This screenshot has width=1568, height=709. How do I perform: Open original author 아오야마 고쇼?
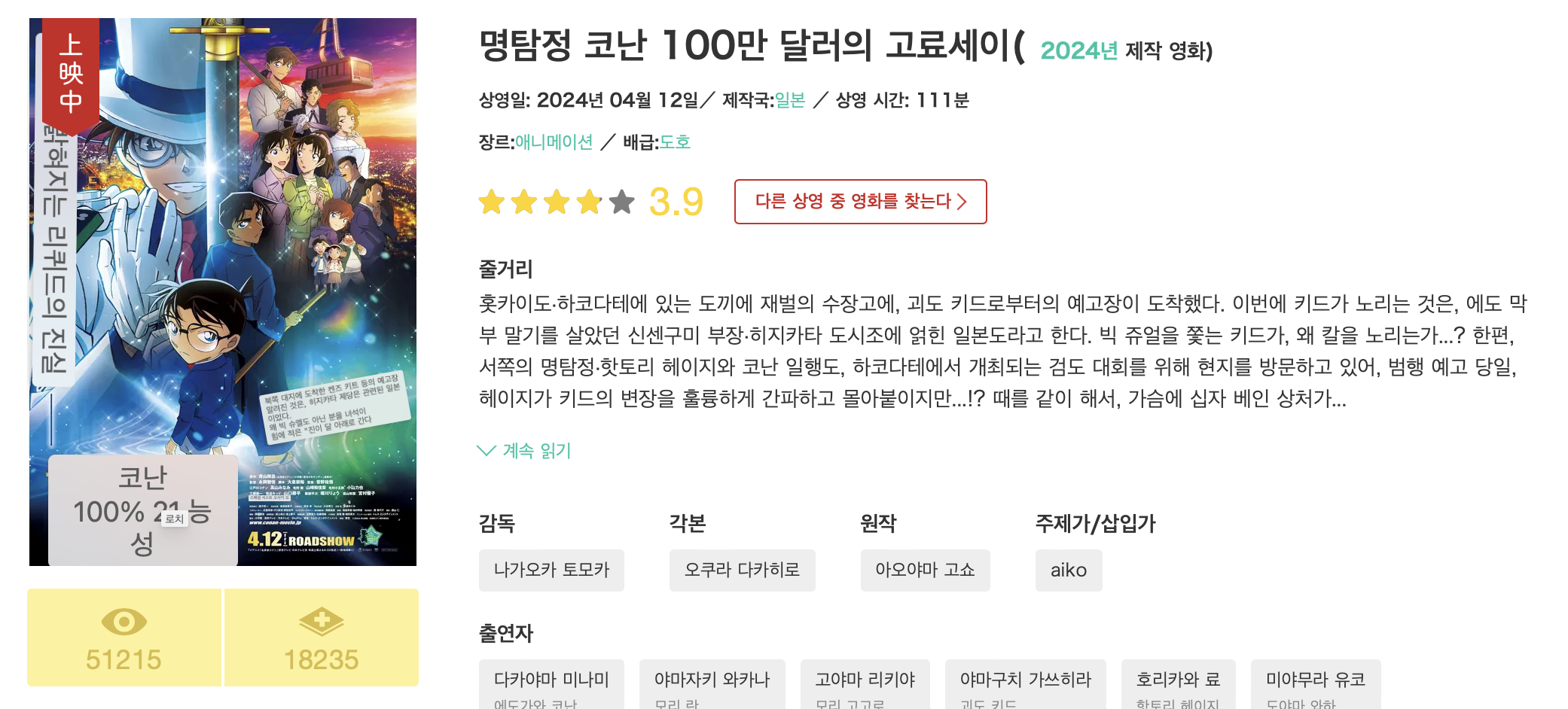click(x=926, y=571)
